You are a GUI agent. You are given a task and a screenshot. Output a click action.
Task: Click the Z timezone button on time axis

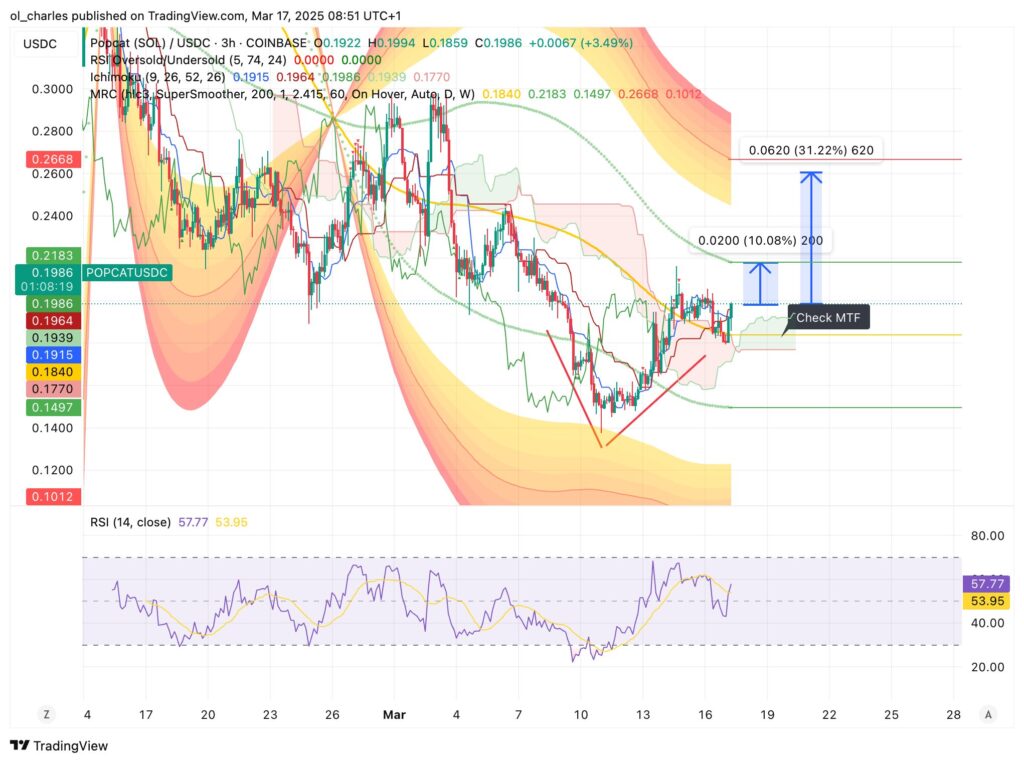click(46, 714)
